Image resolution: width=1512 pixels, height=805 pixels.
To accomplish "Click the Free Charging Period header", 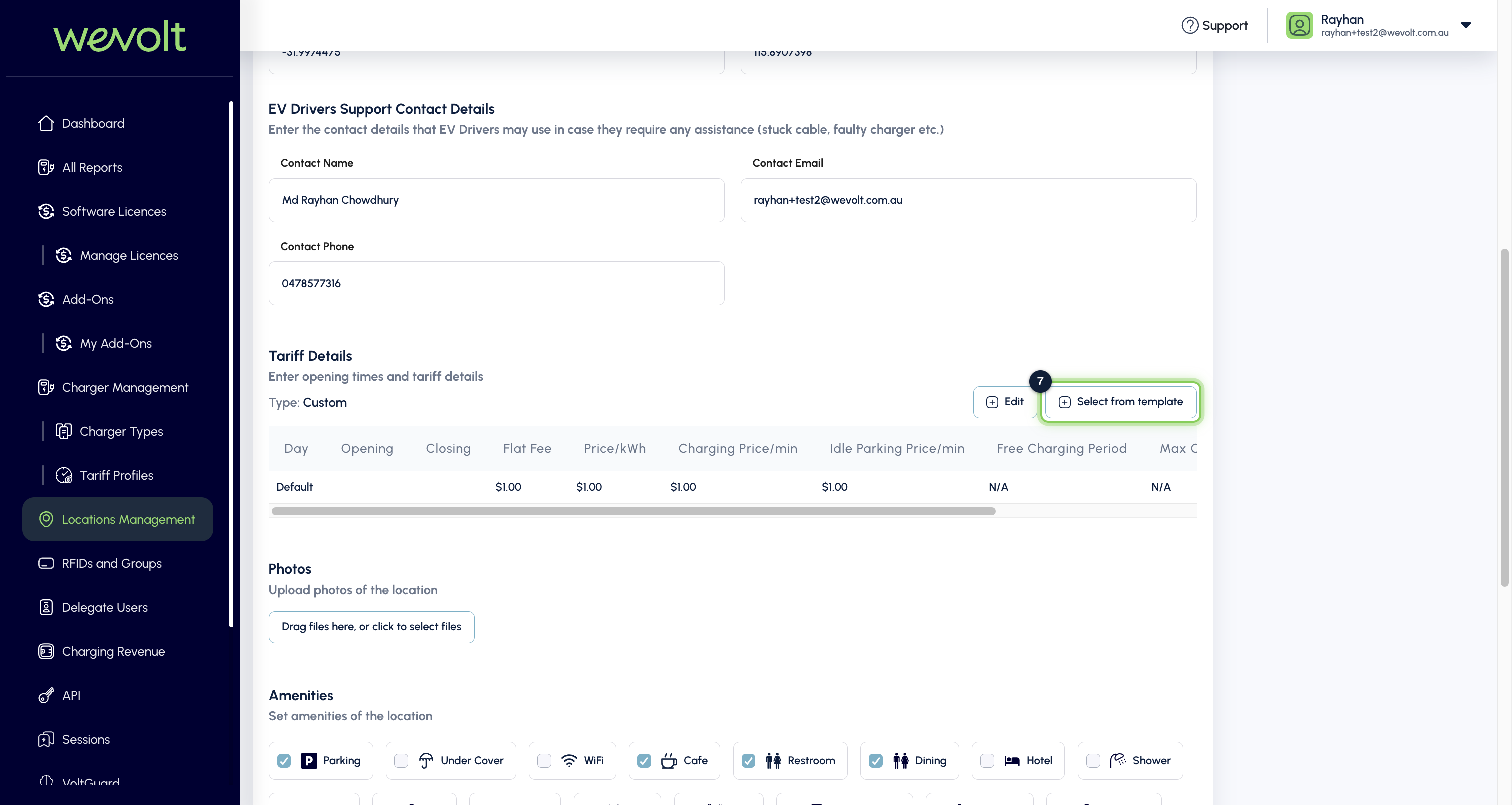I will [1061, 448].
